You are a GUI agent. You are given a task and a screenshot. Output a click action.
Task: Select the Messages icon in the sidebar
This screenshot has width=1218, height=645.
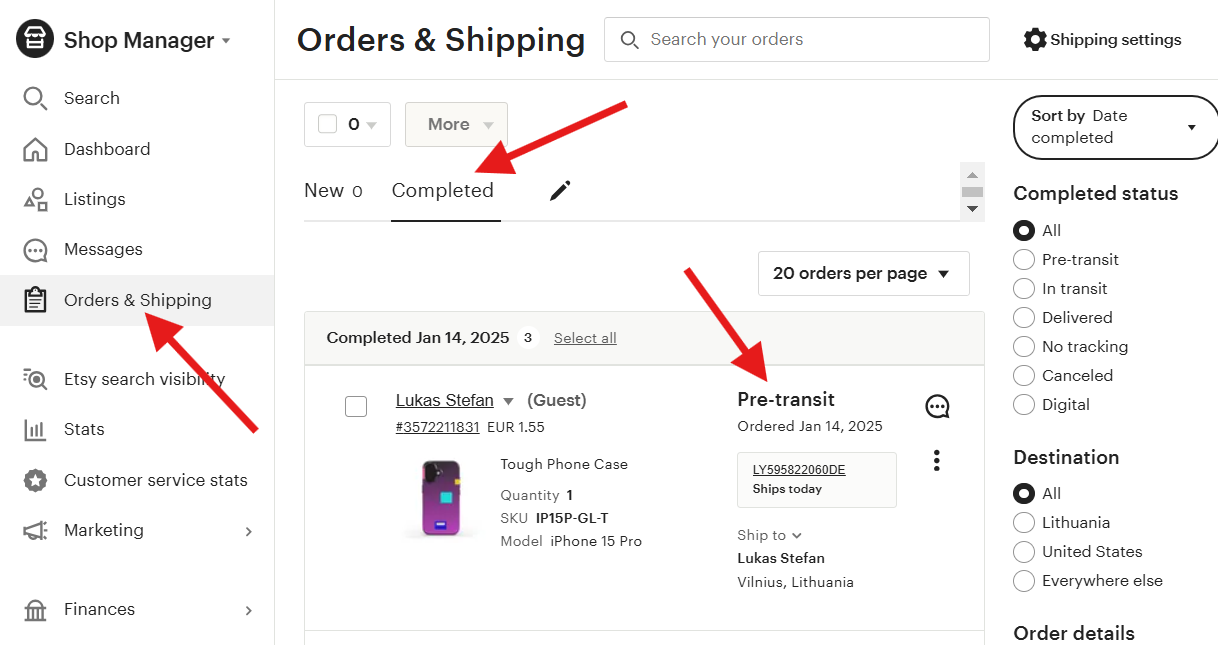tap(34, 249)
